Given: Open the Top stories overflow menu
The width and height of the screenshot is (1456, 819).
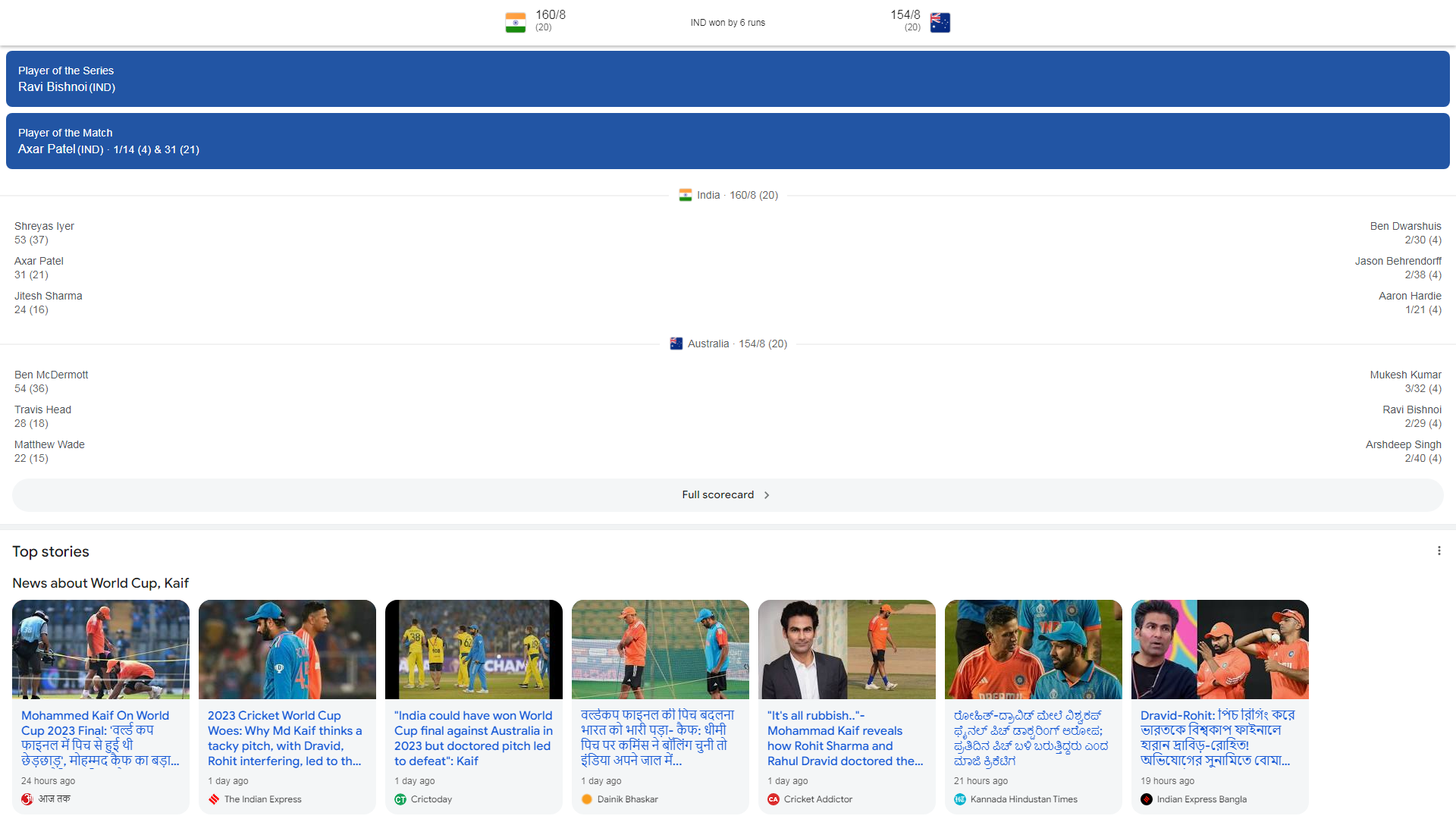Looking at the screenshot, I should tap(1439, 551).
